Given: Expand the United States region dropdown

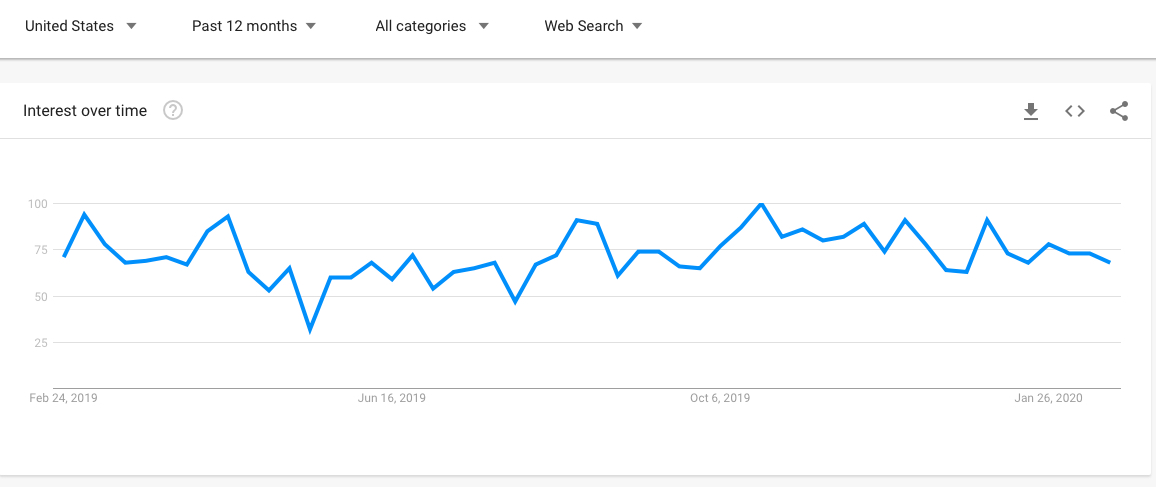Looking at the screenshot, I should tap(80, 26).
